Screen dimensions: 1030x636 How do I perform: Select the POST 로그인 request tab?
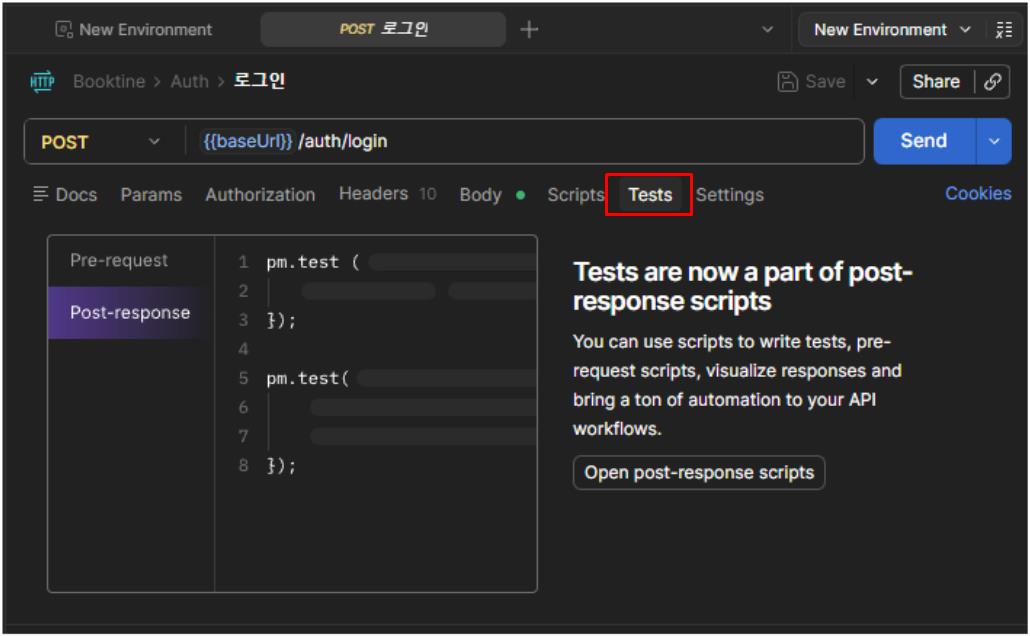[x=383, y=30]
